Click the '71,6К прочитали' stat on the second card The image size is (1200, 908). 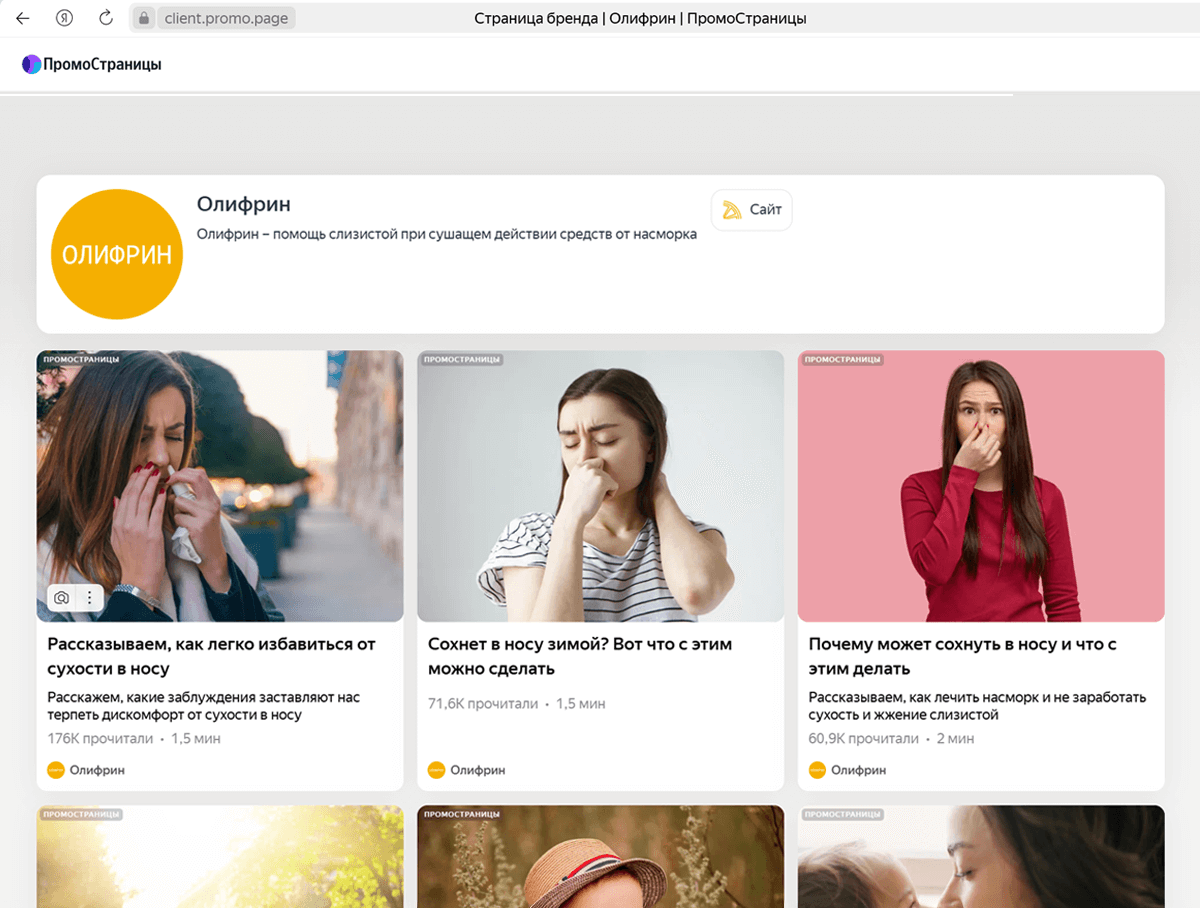pyautogui.click(x=483, y=704)
